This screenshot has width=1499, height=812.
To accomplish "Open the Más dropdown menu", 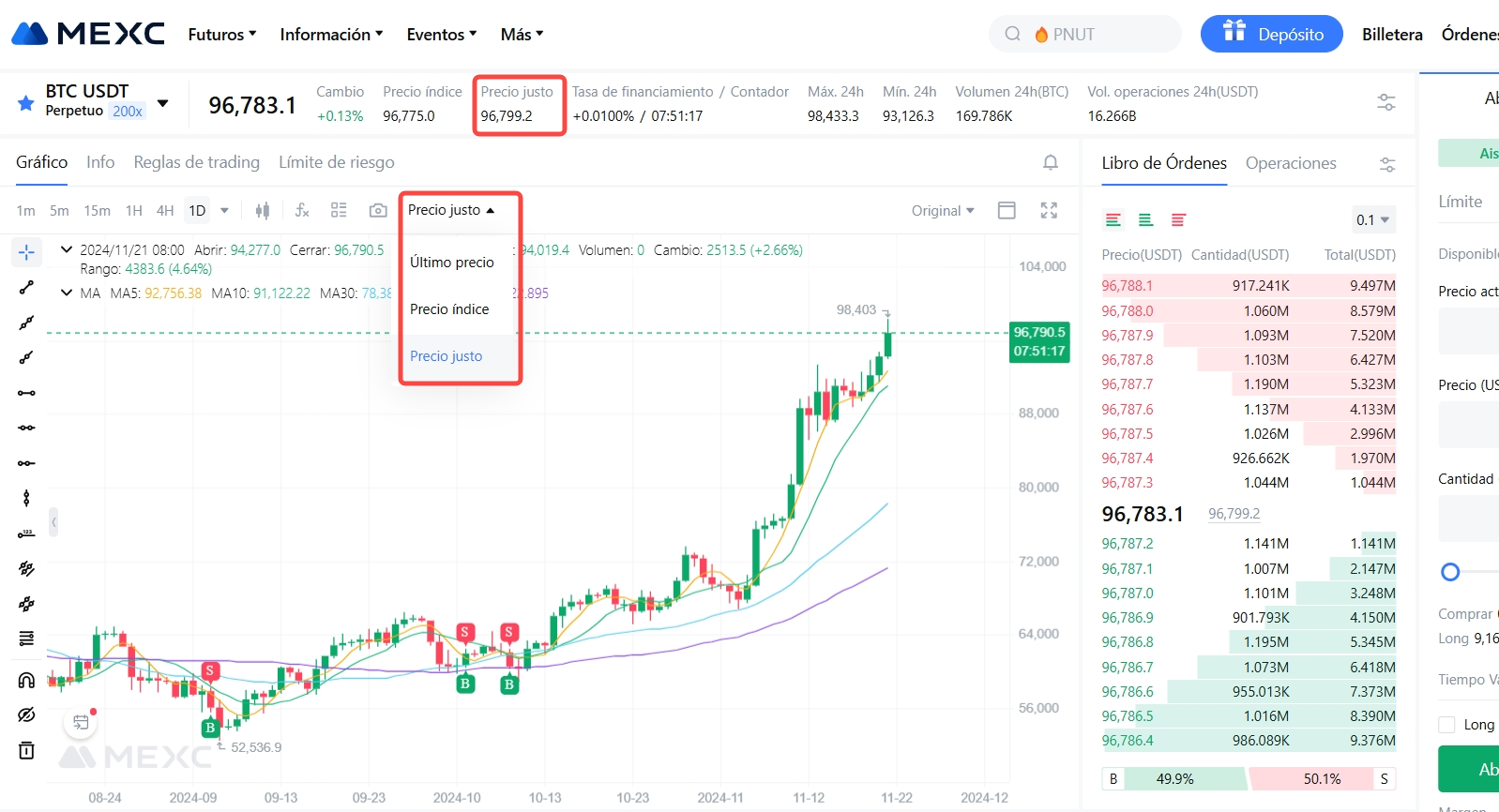I will click(522, 34).
